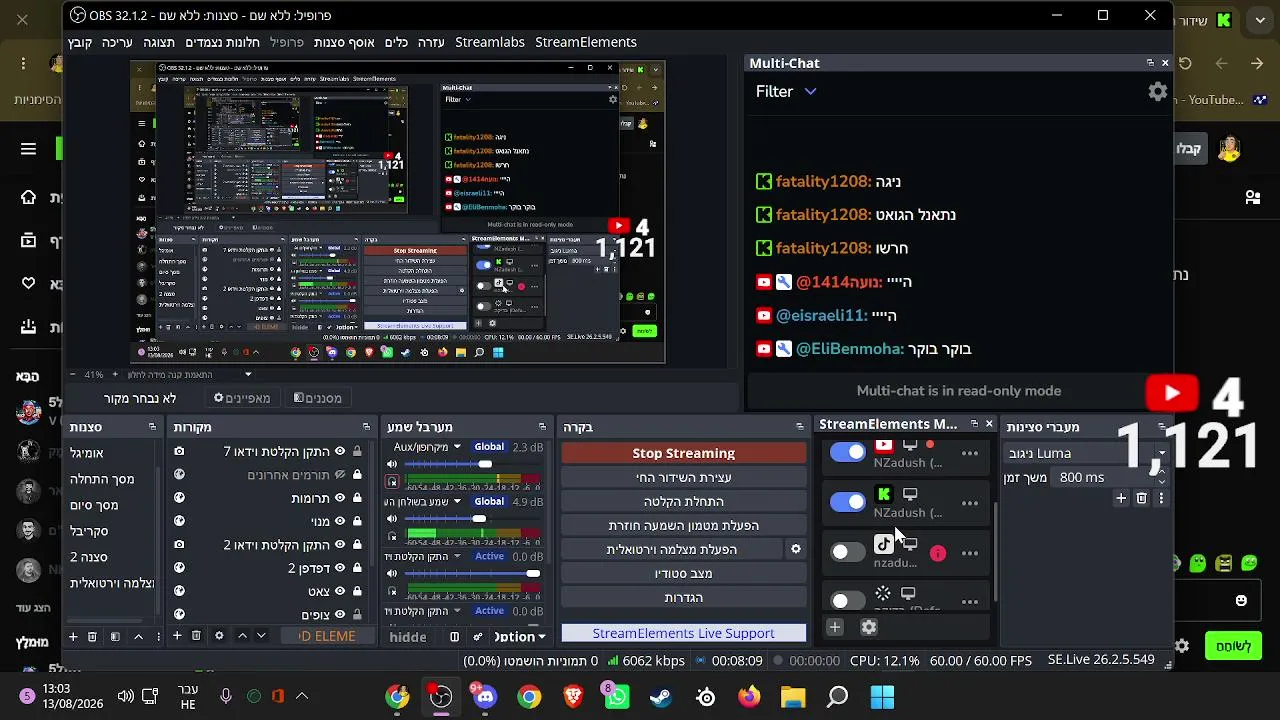Image resolution: width=1280 pixels, height=720 pixels.
Task: Open options dots for TikTok output
Action: (970, 553)
